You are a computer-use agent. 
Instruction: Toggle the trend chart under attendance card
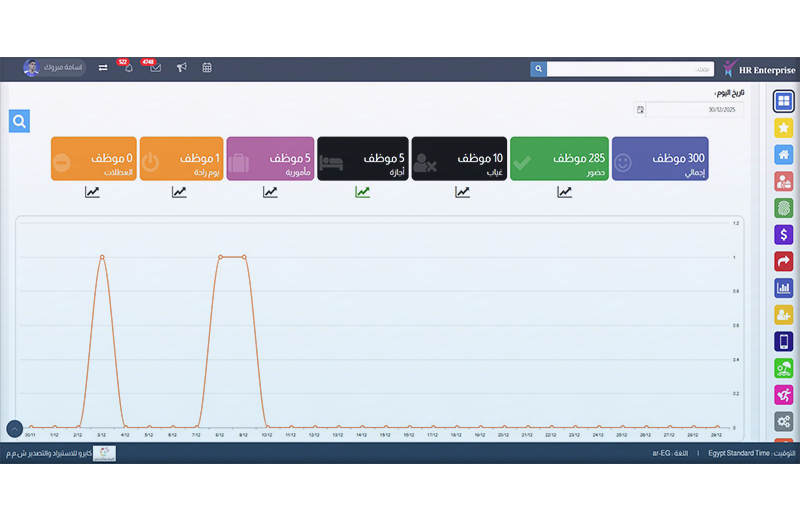(x=564, y=192)
